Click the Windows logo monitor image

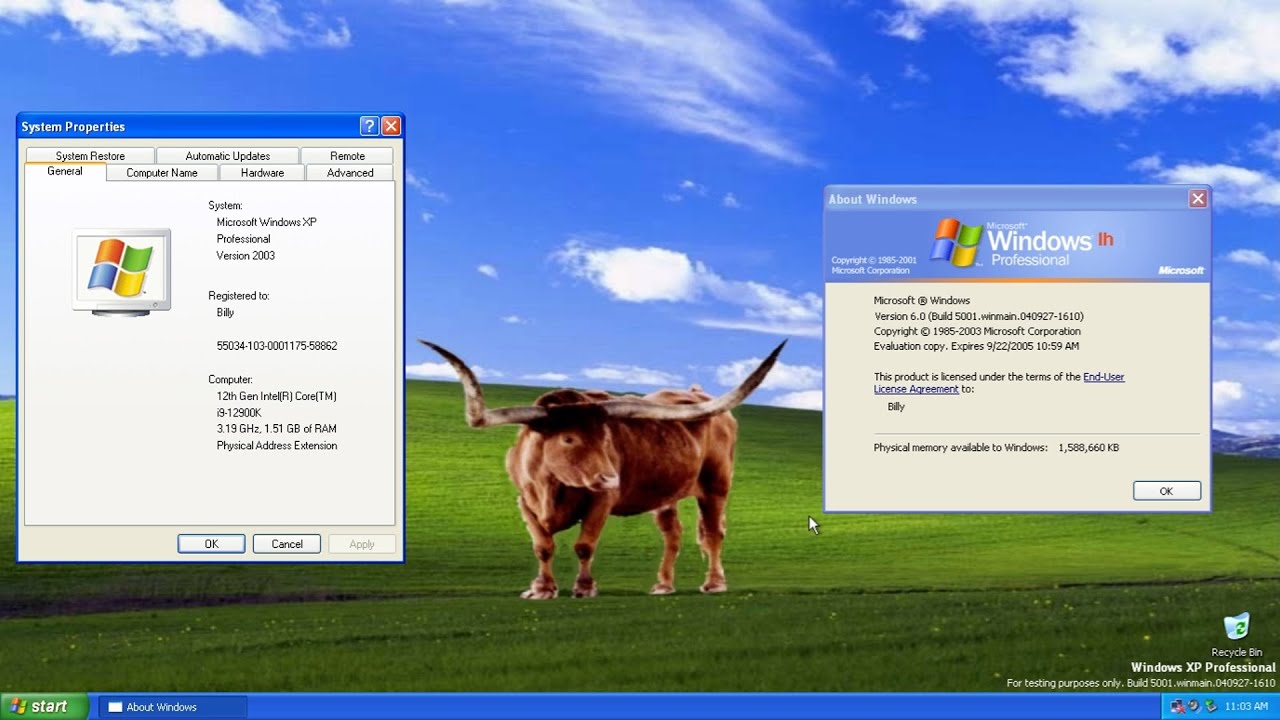point(121,270)
